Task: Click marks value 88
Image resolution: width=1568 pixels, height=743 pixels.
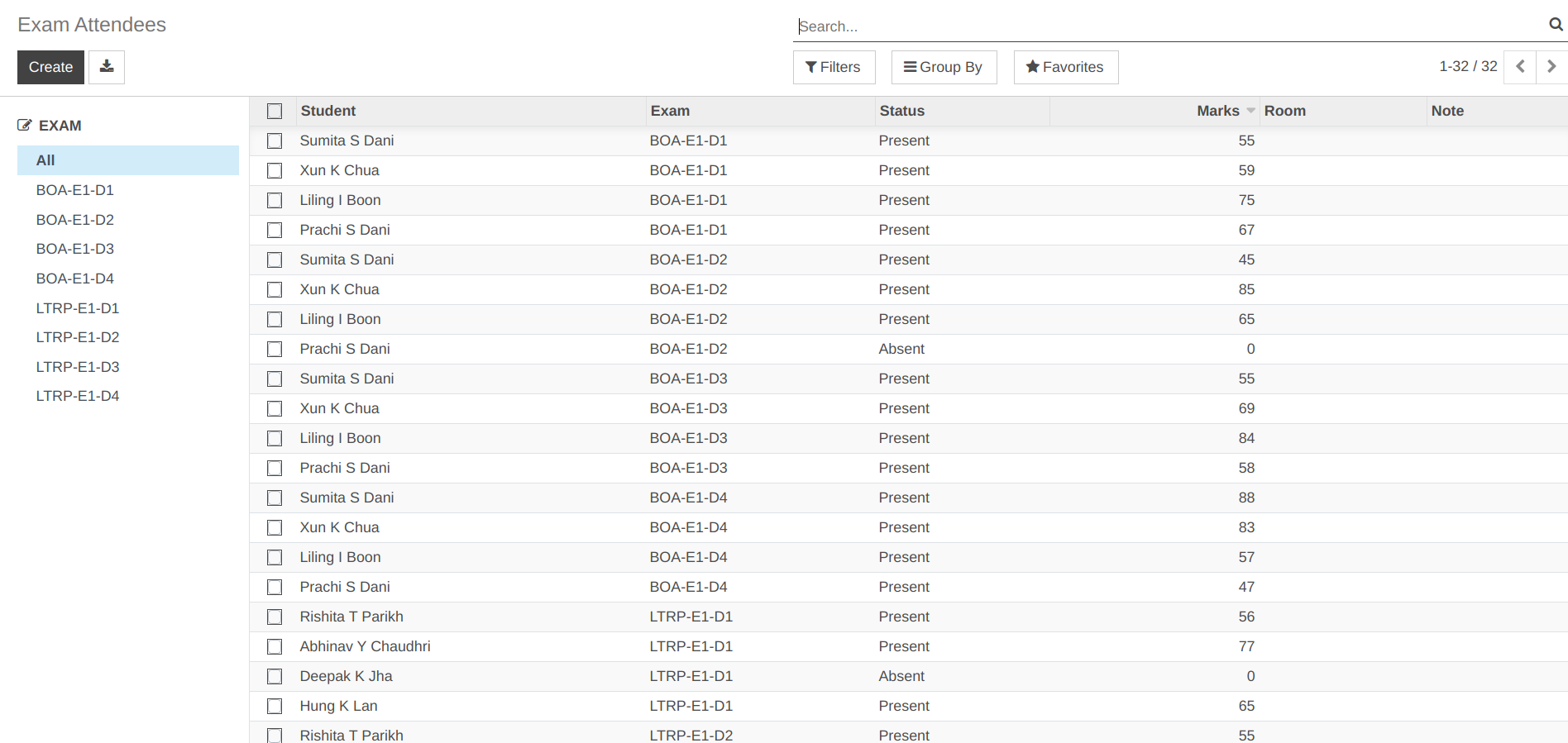Action: tap(1246, 498)
